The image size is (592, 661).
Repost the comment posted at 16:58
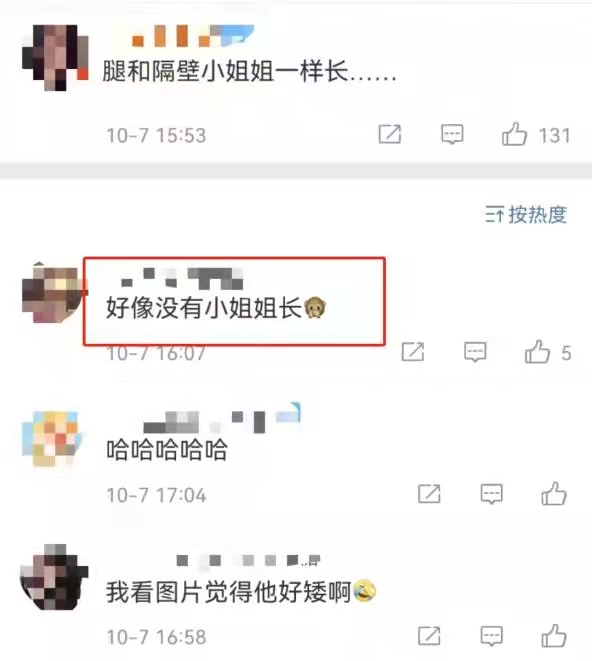429,636
